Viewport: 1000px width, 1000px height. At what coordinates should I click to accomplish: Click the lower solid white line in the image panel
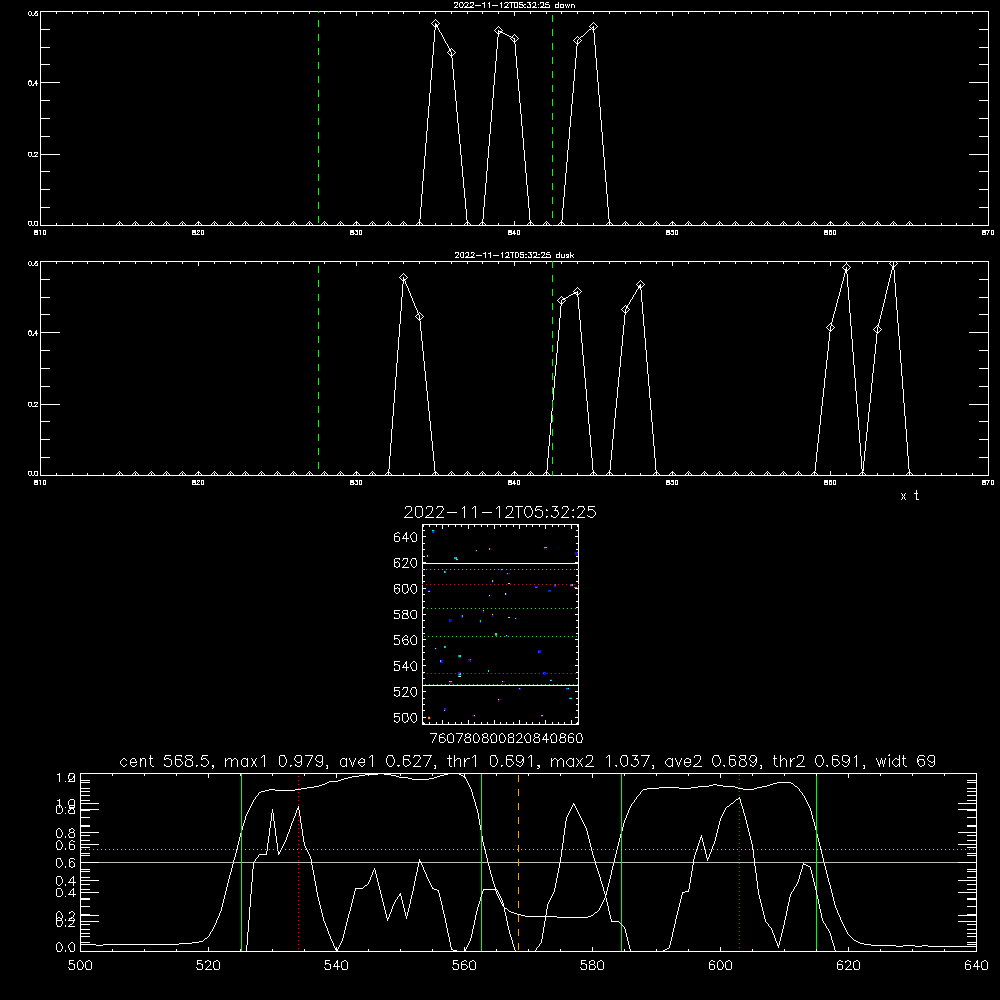[500, 685]
